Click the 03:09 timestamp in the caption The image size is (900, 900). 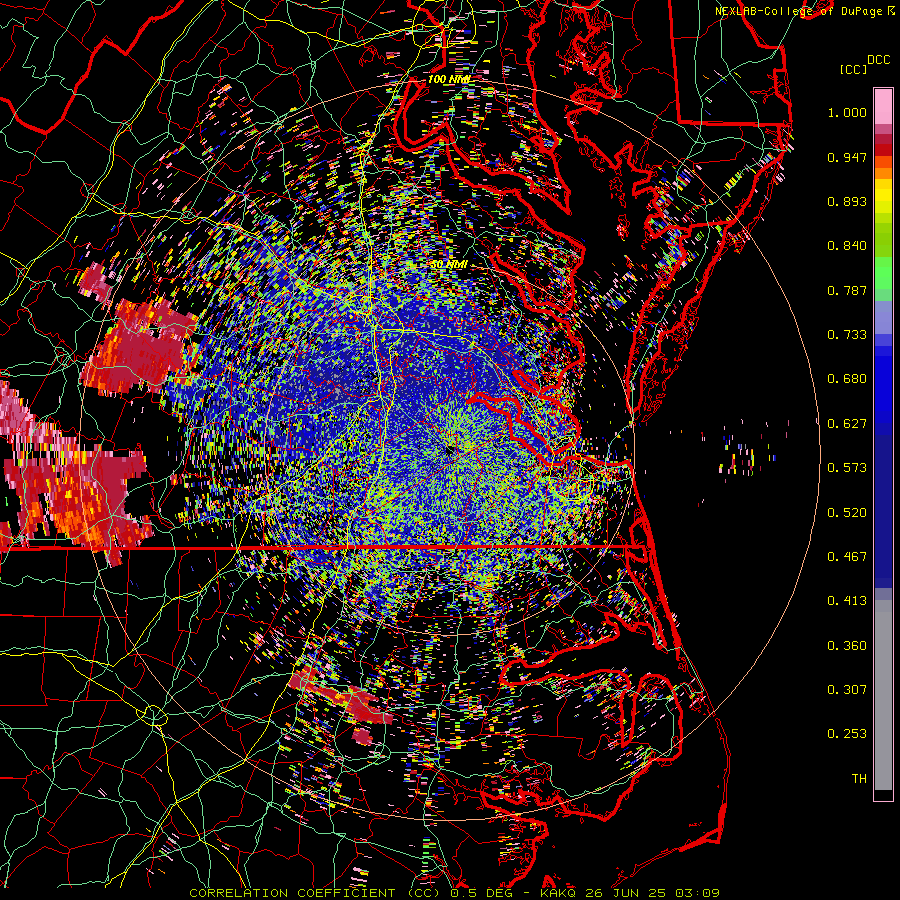click(x=697, y=893)
